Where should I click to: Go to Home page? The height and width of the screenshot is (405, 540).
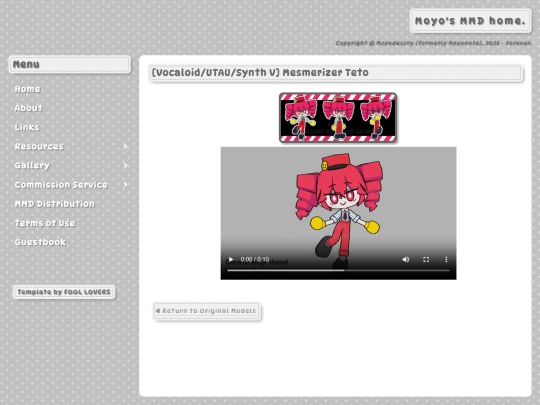click(x=27, y=89)
